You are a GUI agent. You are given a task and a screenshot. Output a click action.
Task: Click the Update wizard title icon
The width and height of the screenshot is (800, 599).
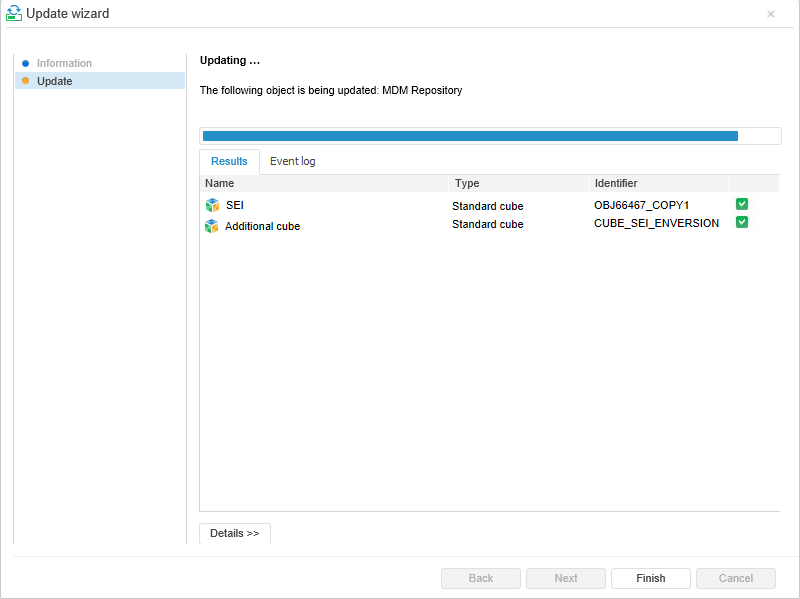(x=14, y=13)
